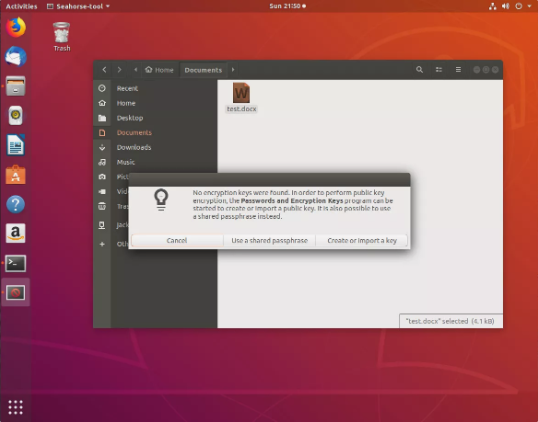
Task: Select the test.docx file icon
Action: [x=241, y=93]
